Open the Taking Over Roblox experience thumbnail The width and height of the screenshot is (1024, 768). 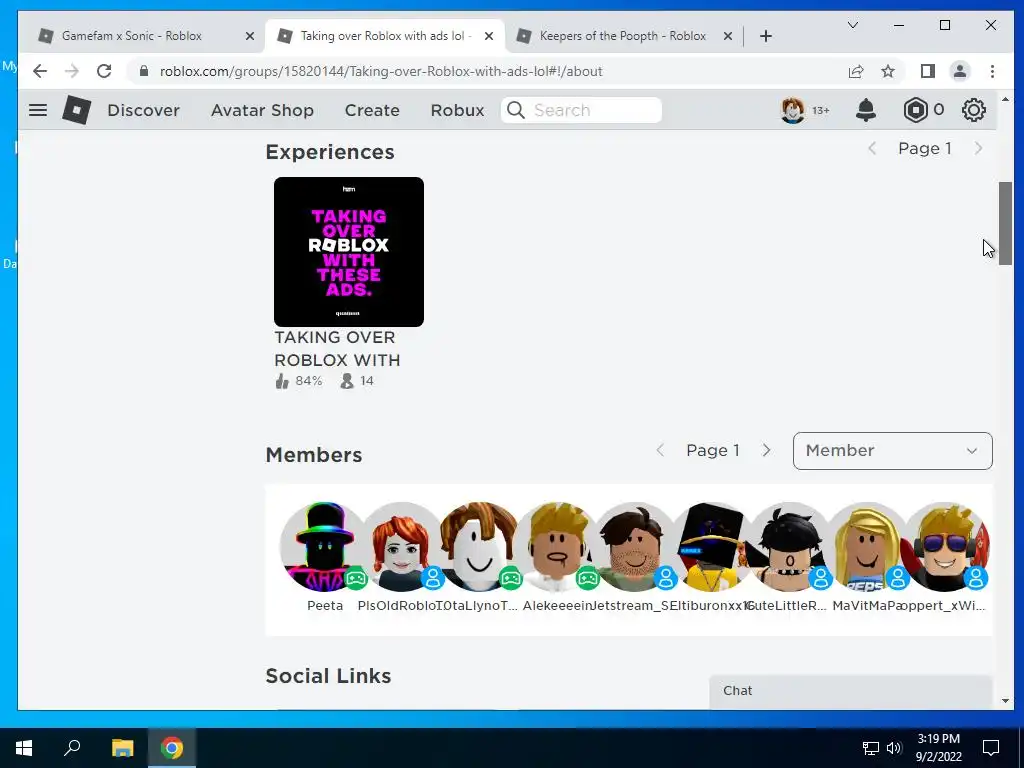349,251
